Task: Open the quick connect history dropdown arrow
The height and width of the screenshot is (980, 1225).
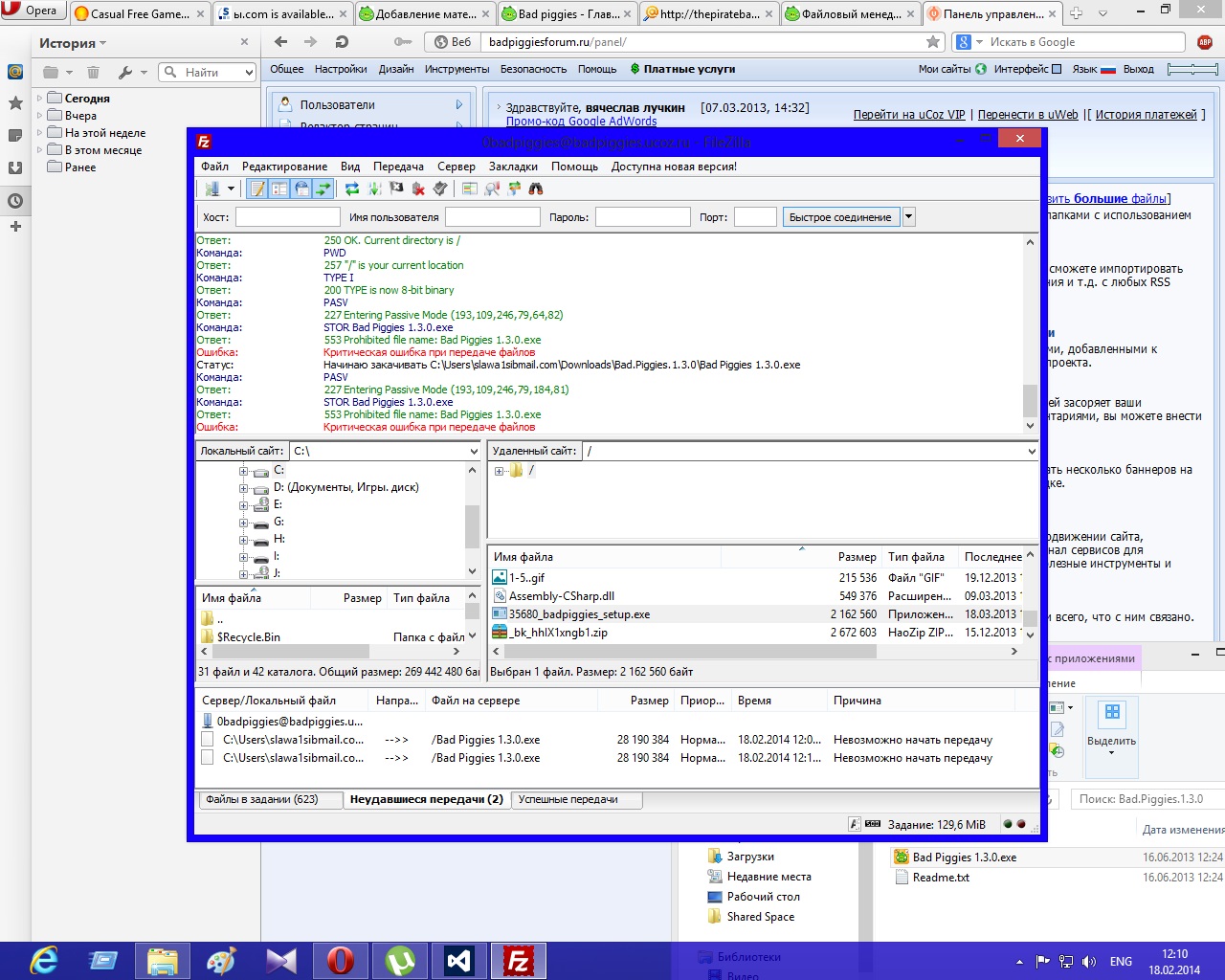Action: point(909,217)
